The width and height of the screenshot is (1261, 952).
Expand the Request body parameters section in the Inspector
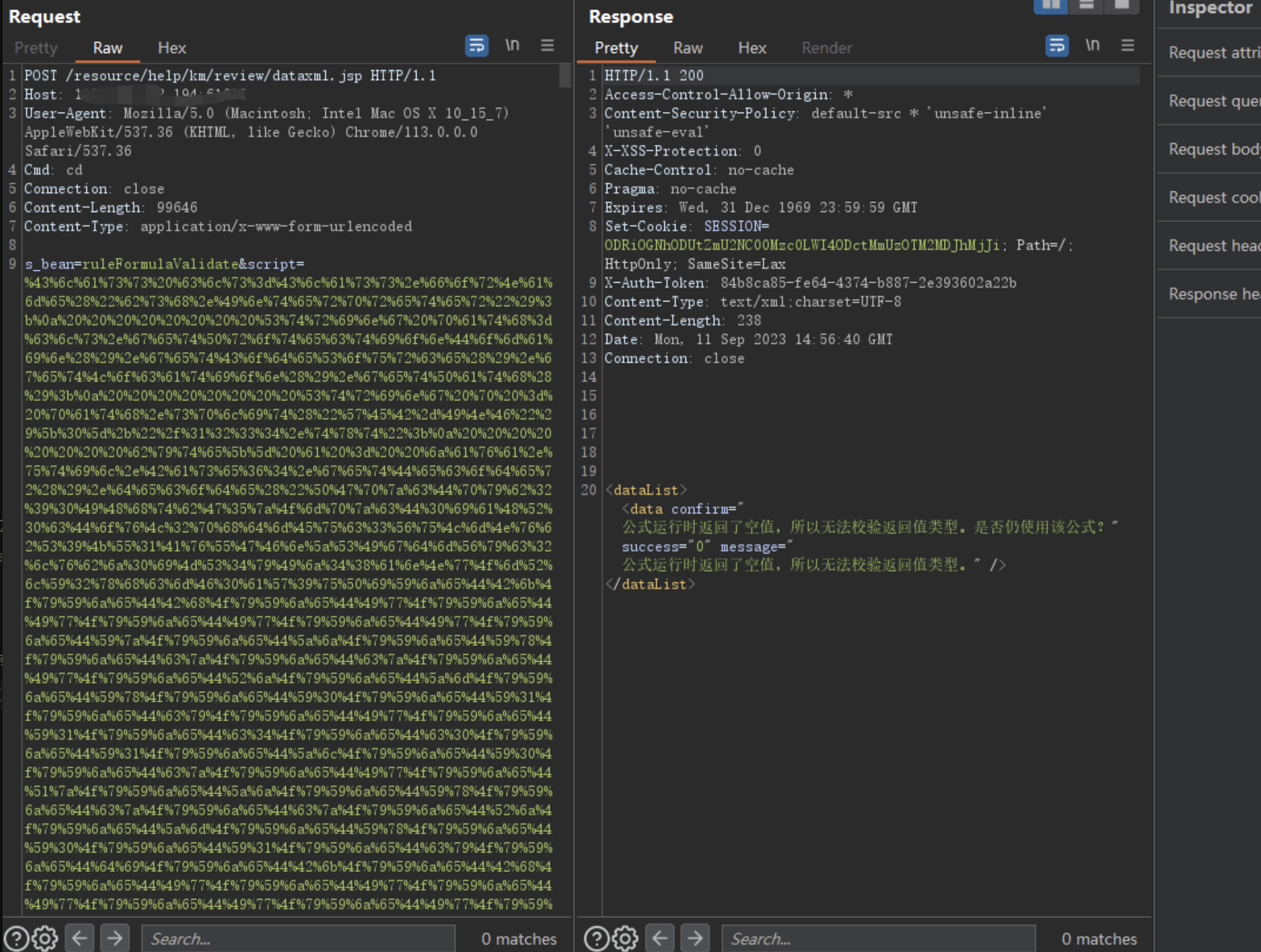tap(1209, 149)
